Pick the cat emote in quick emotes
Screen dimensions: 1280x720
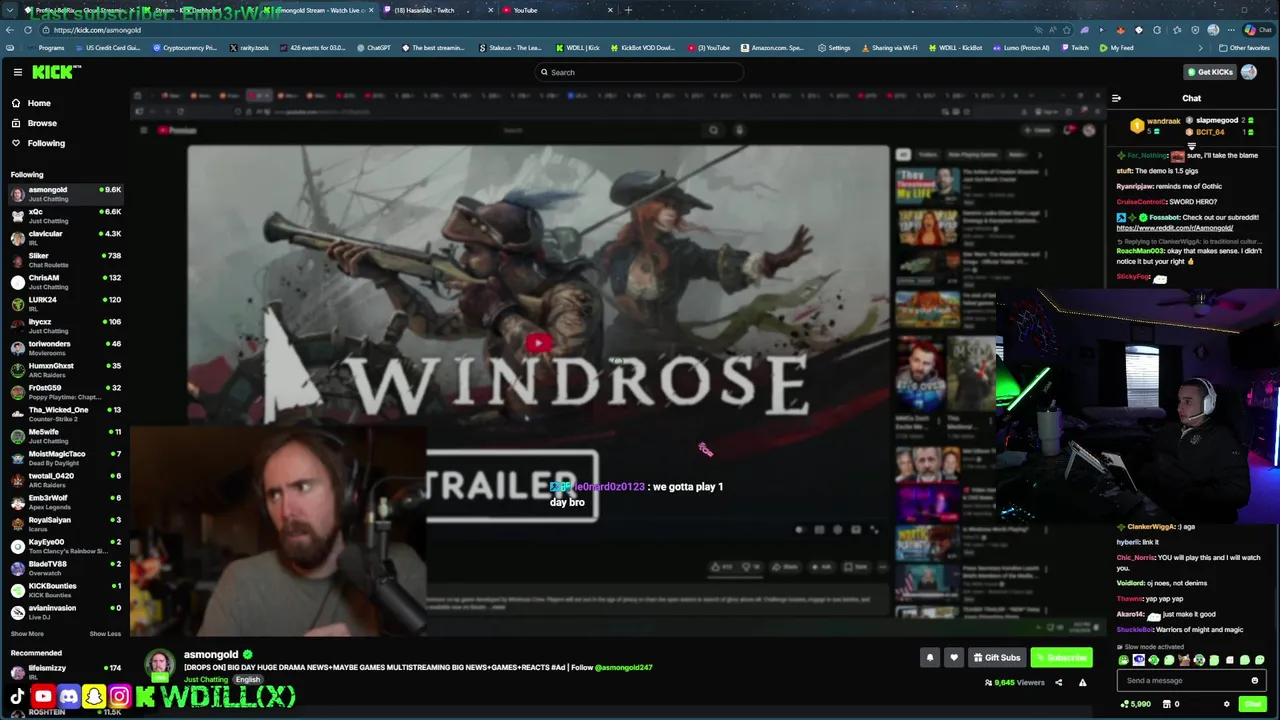[x=1185, y=660]
